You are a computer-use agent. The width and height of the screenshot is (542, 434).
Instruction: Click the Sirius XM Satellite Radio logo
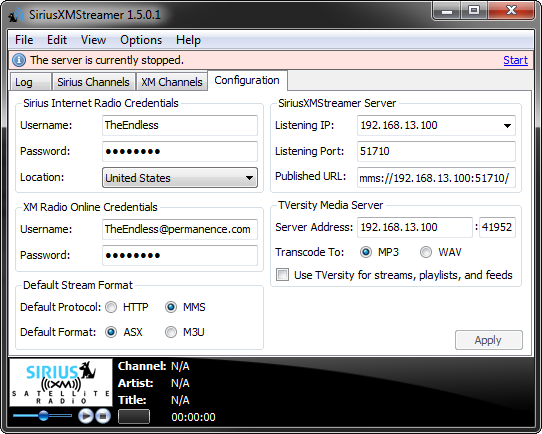click(61, 383)
